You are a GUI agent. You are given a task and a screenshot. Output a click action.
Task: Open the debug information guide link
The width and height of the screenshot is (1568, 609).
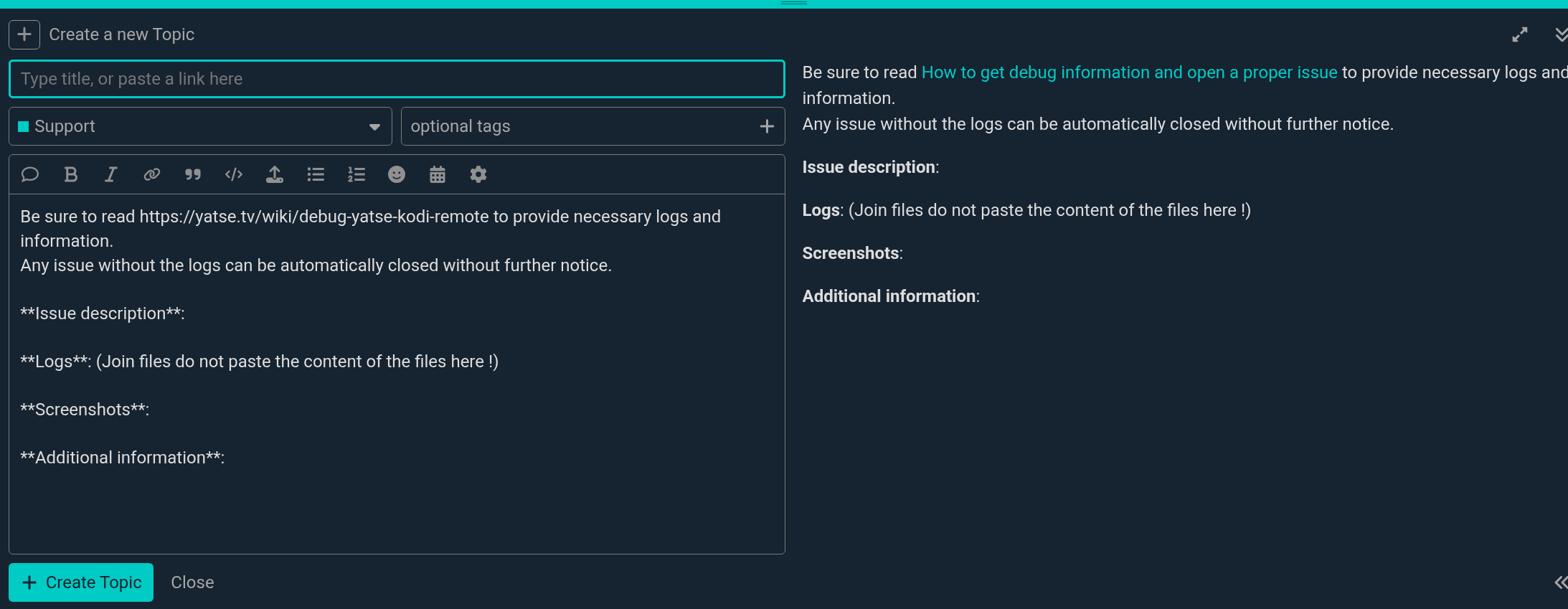(1129, 72)
